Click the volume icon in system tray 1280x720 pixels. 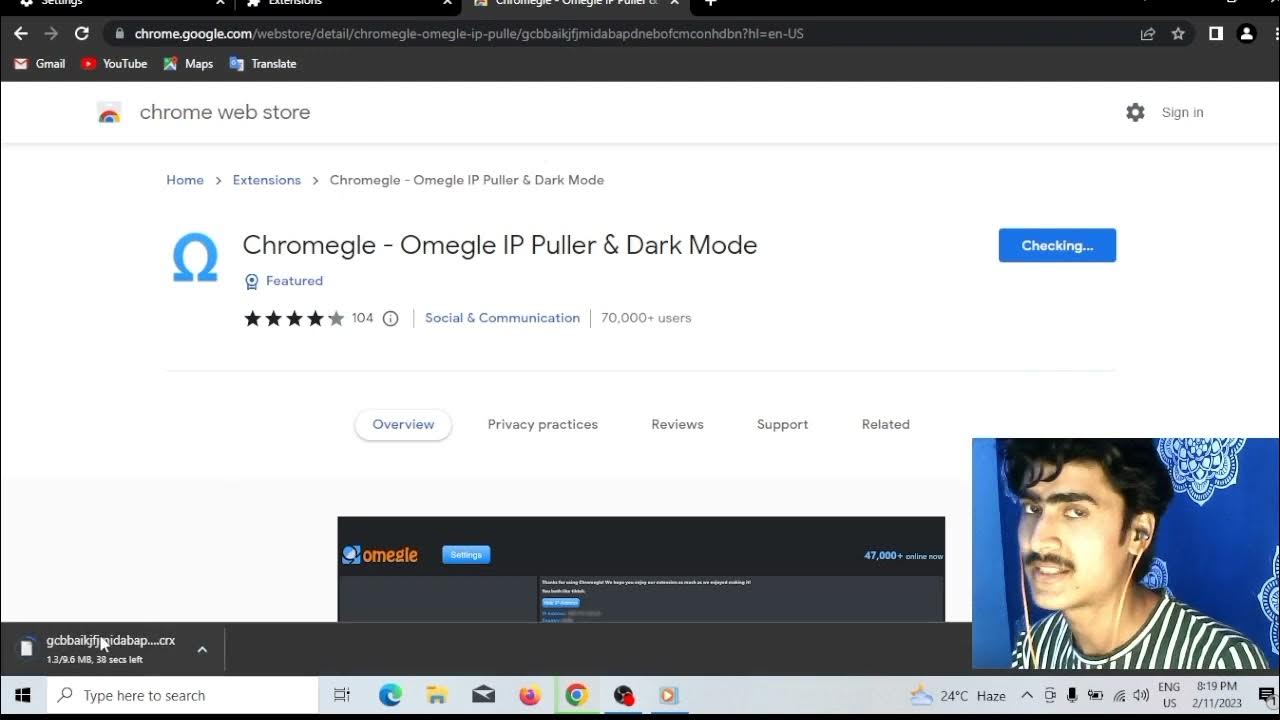pyautogui.click(x=1141, y=695)
